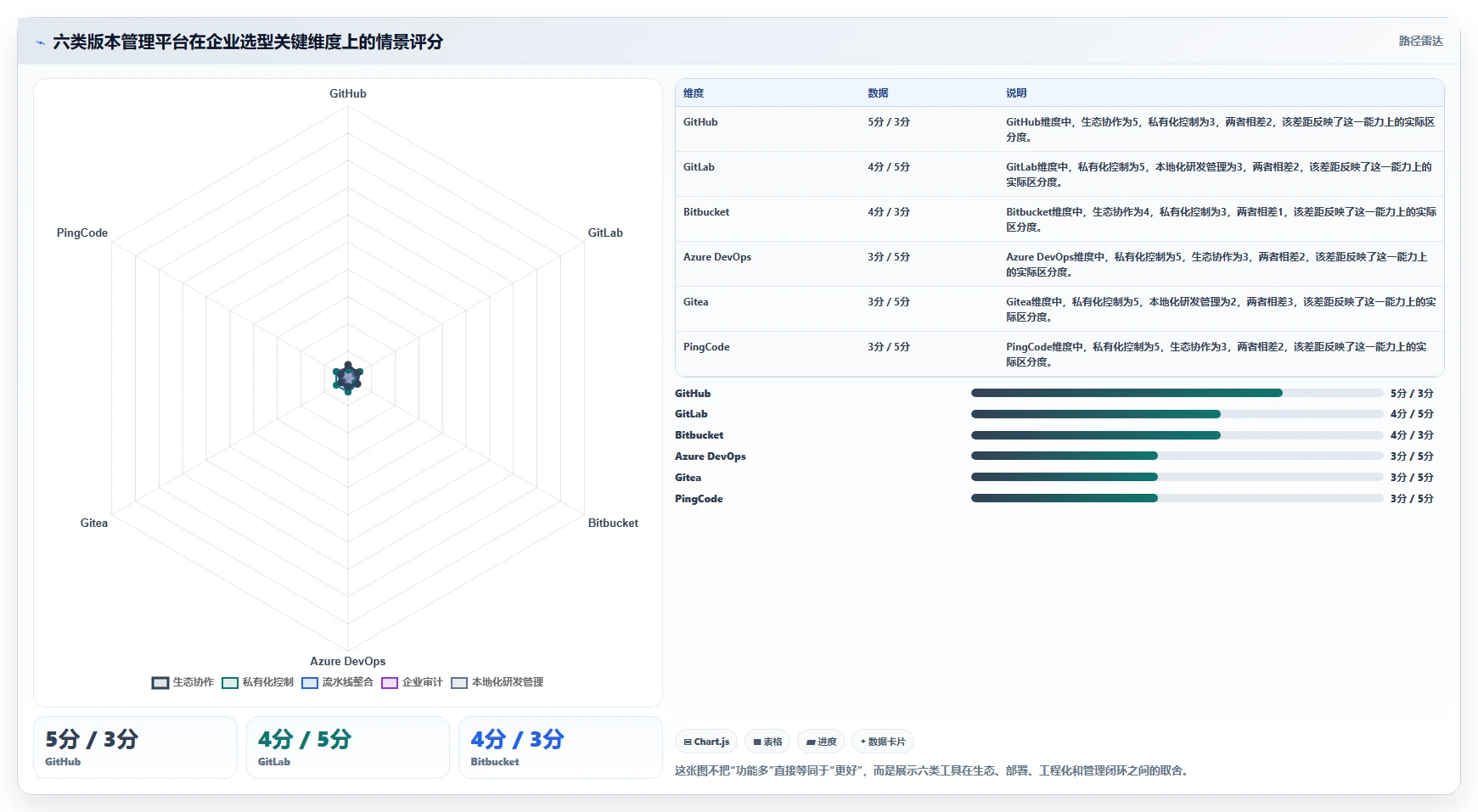This screenshot has width=1478, height=812.
Task: Click the GitHub label in progress list
Action: click(693, 393)
